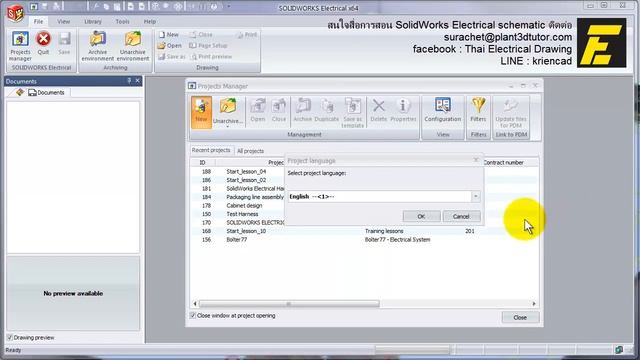Switch to All projects tab
This screenshot has width=640, height=360.
click(x=250, y=151)
